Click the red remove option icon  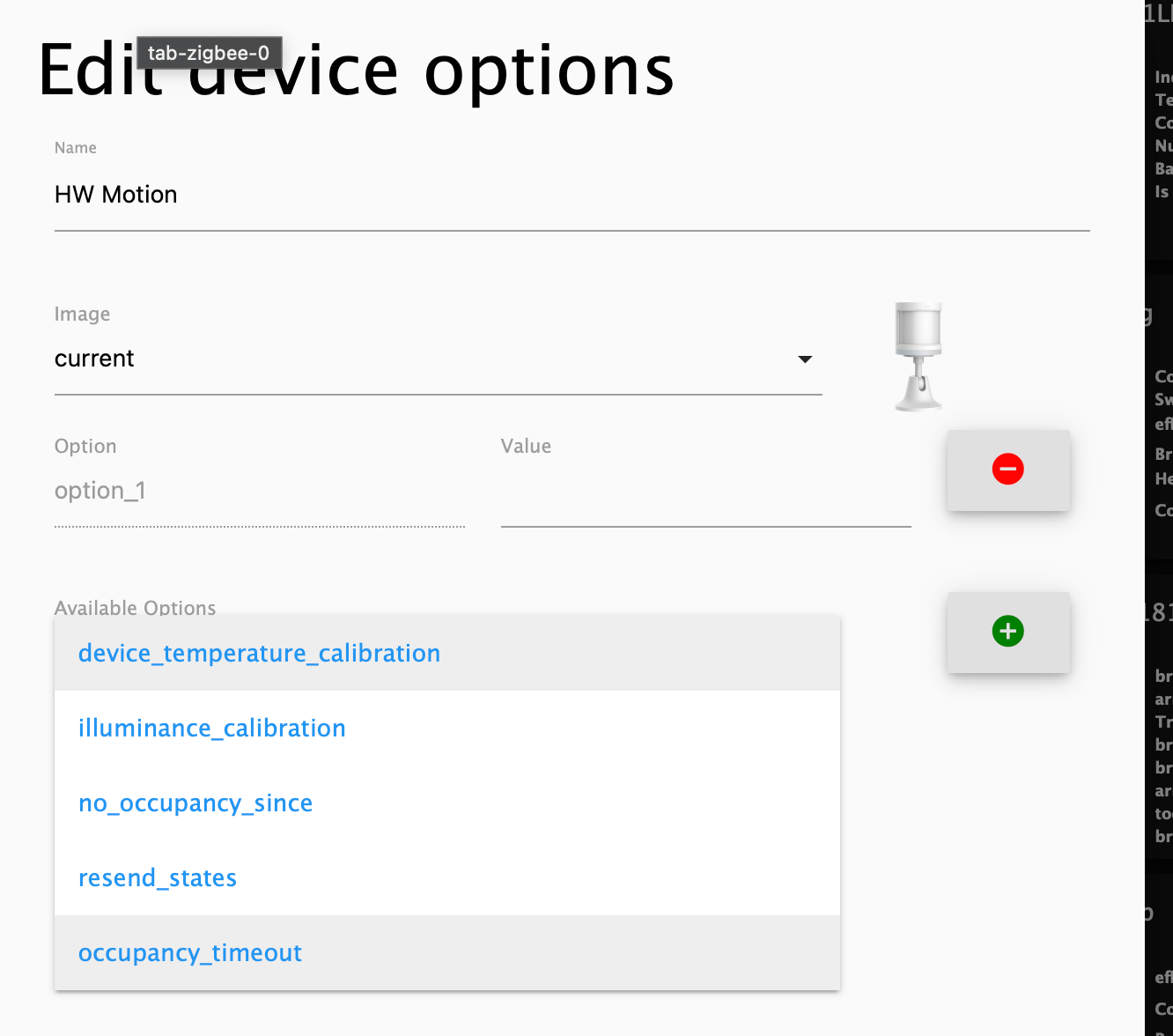[1007, 469]
